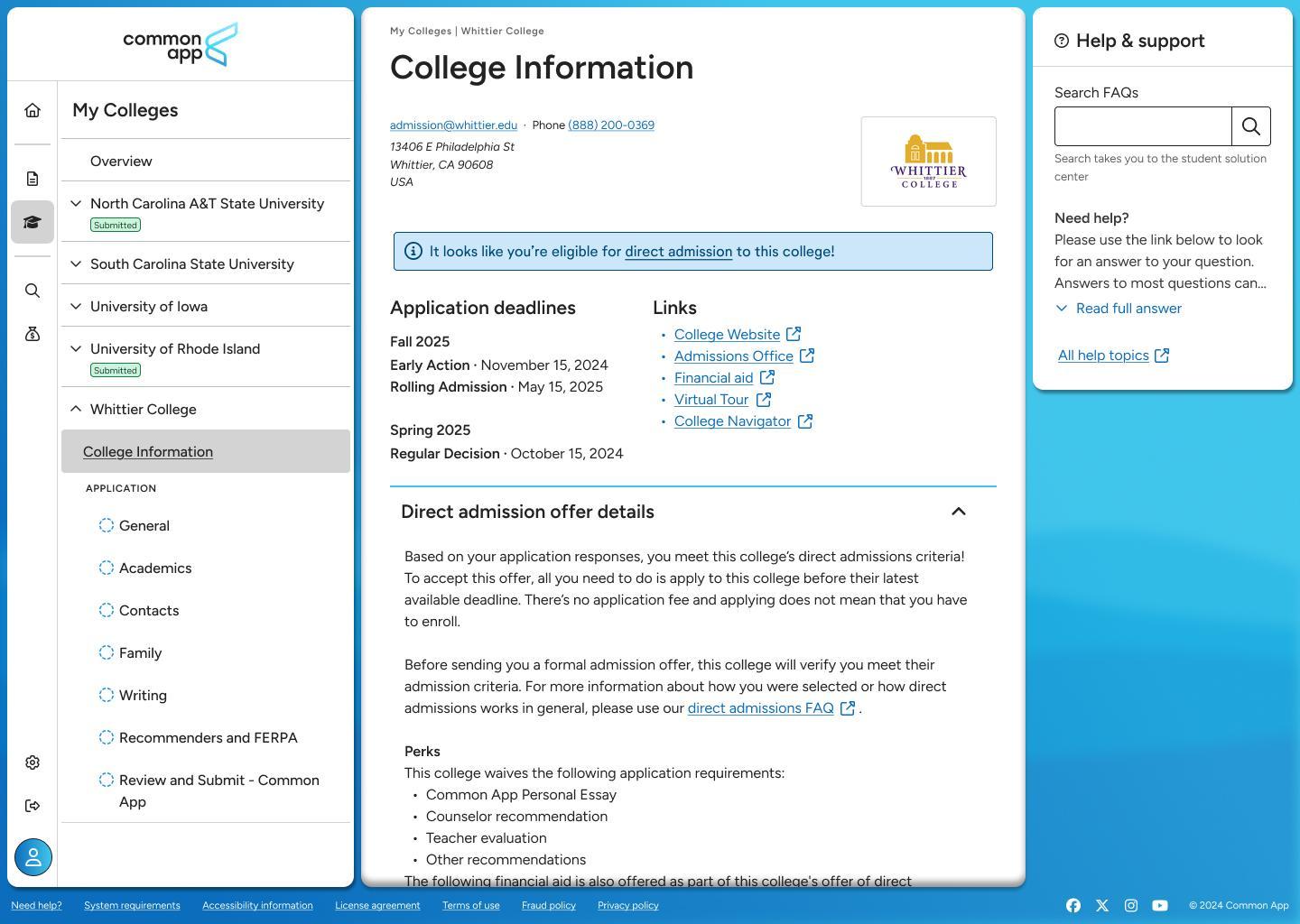
Task: Open the Settings gear icon
Action: [32, 762]
